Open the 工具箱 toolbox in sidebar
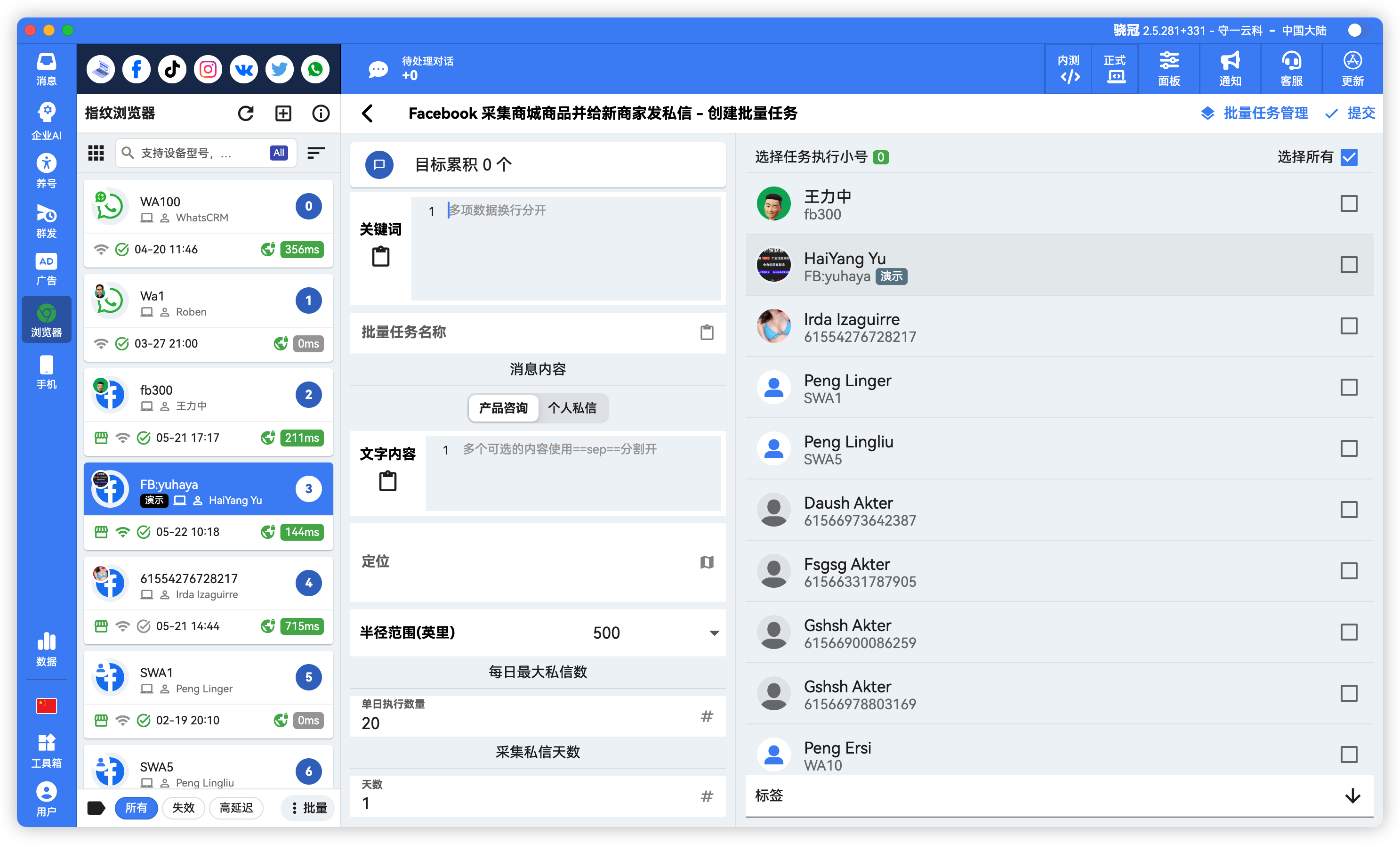 (46, 750)
